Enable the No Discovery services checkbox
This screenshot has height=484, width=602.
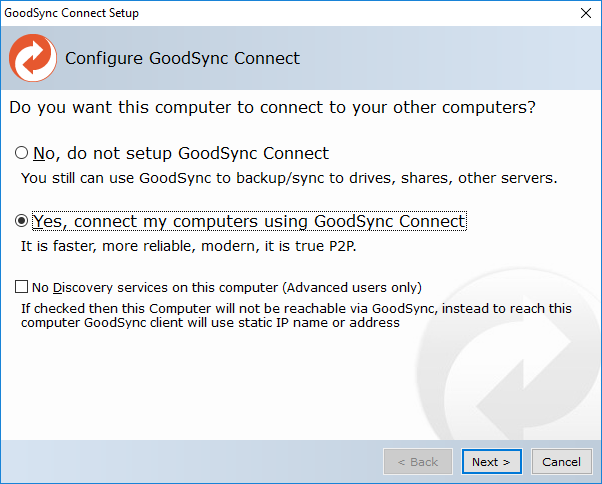tap(22, 287)
